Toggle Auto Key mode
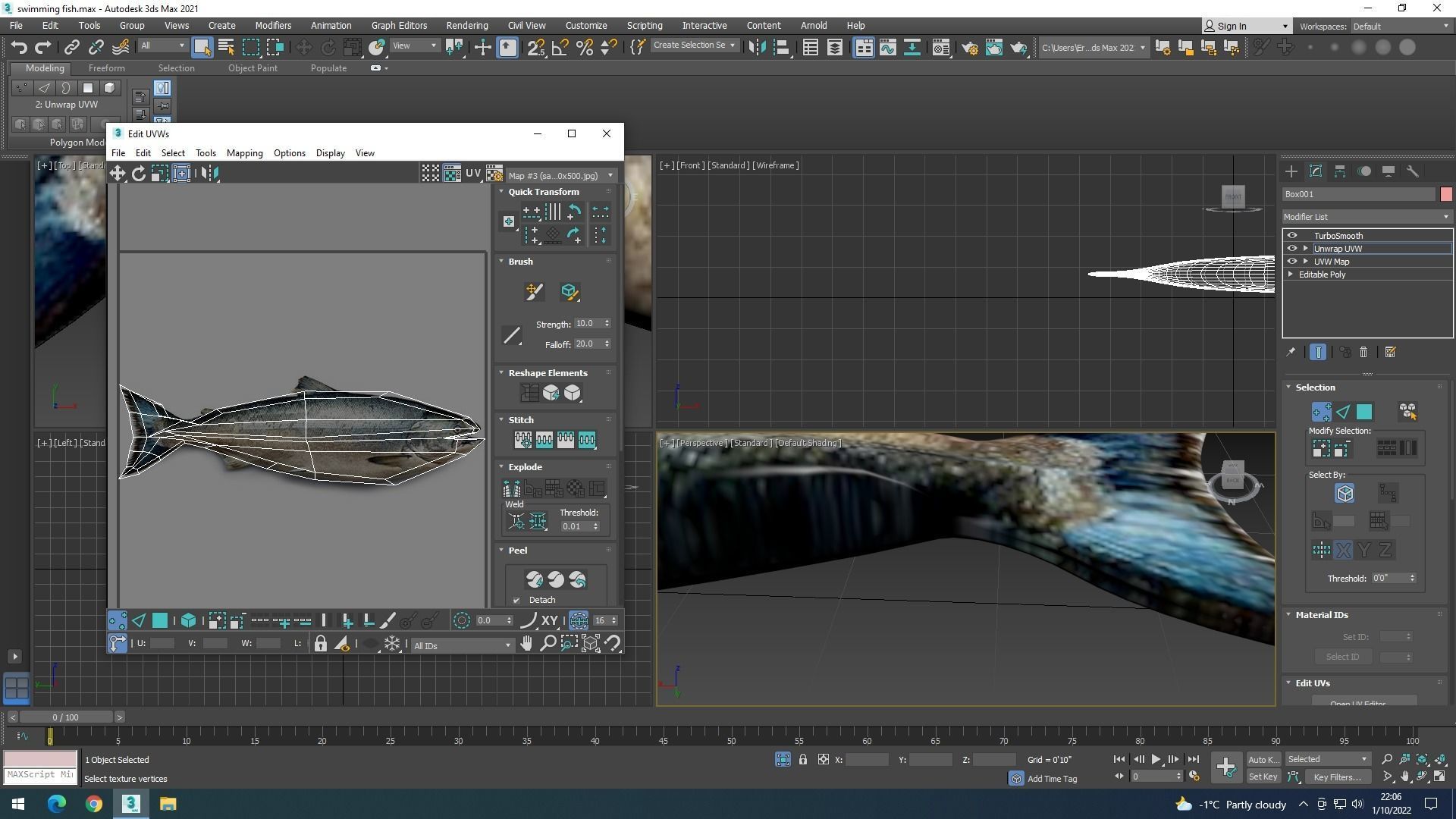The image size is (1456, 819). click(1263, 760)
